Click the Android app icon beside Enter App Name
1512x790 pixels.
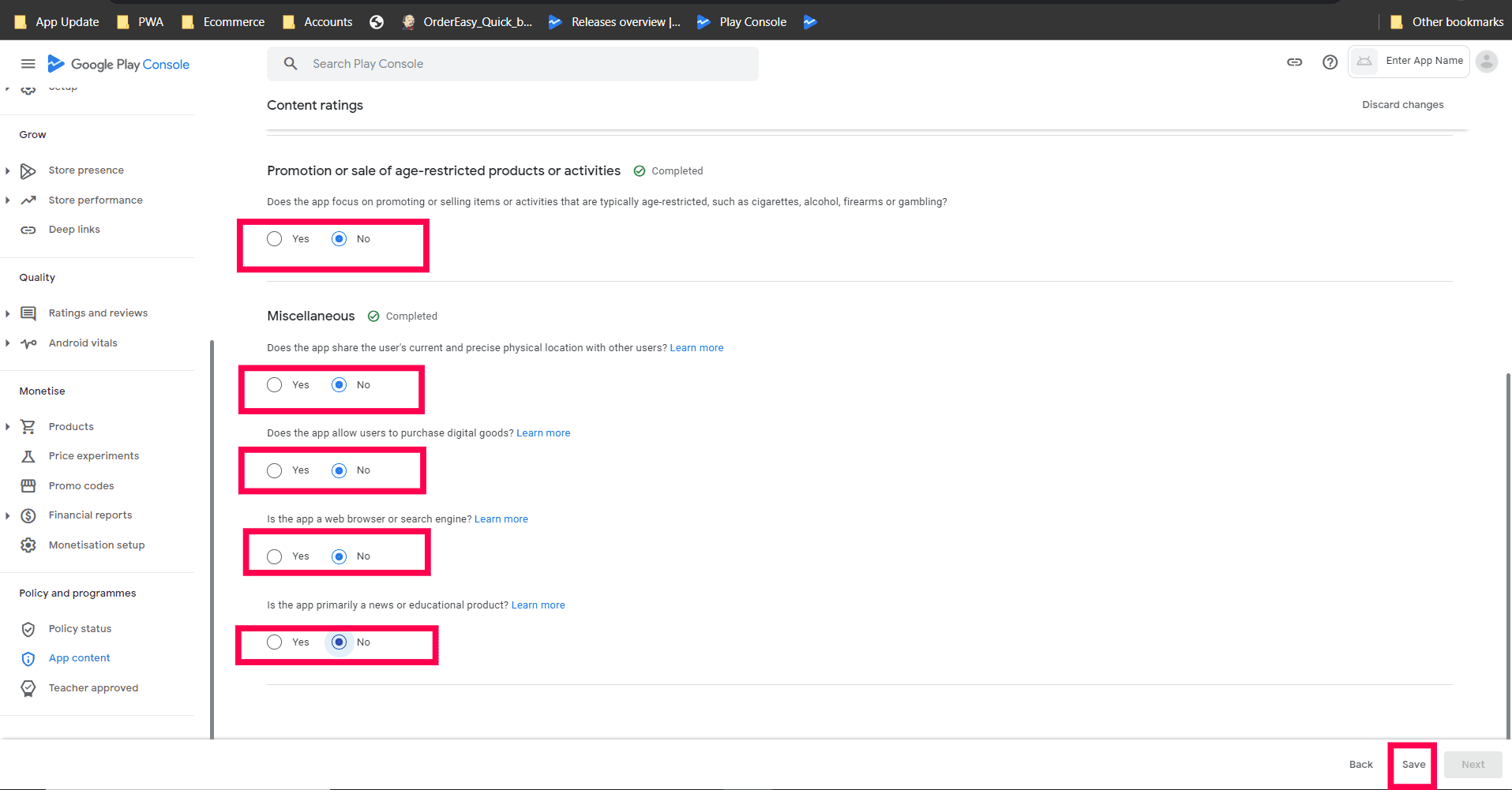[x=1364, y=61]
